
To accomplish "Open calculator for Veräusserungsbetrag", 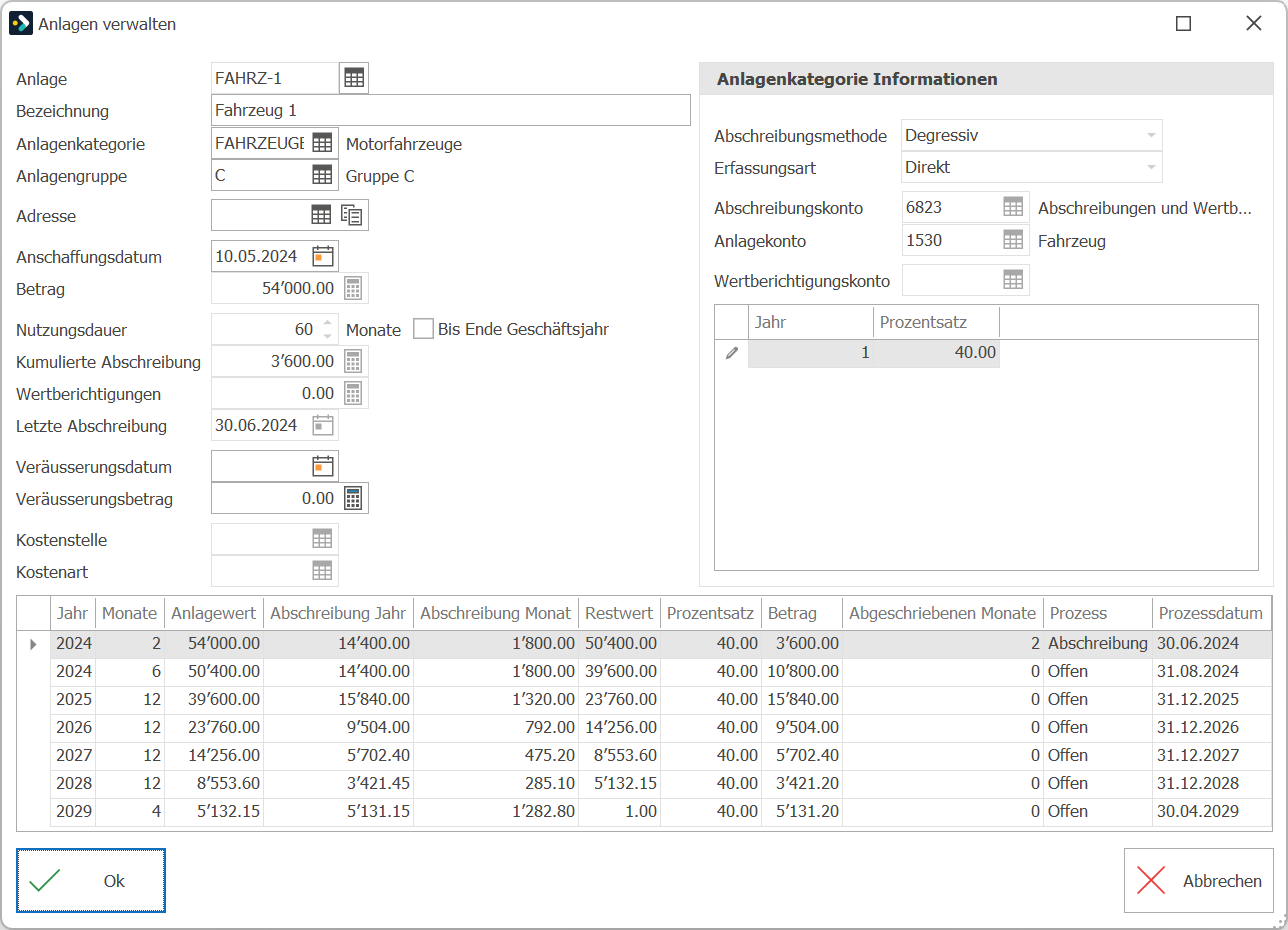I will click(x=353, y=498).
